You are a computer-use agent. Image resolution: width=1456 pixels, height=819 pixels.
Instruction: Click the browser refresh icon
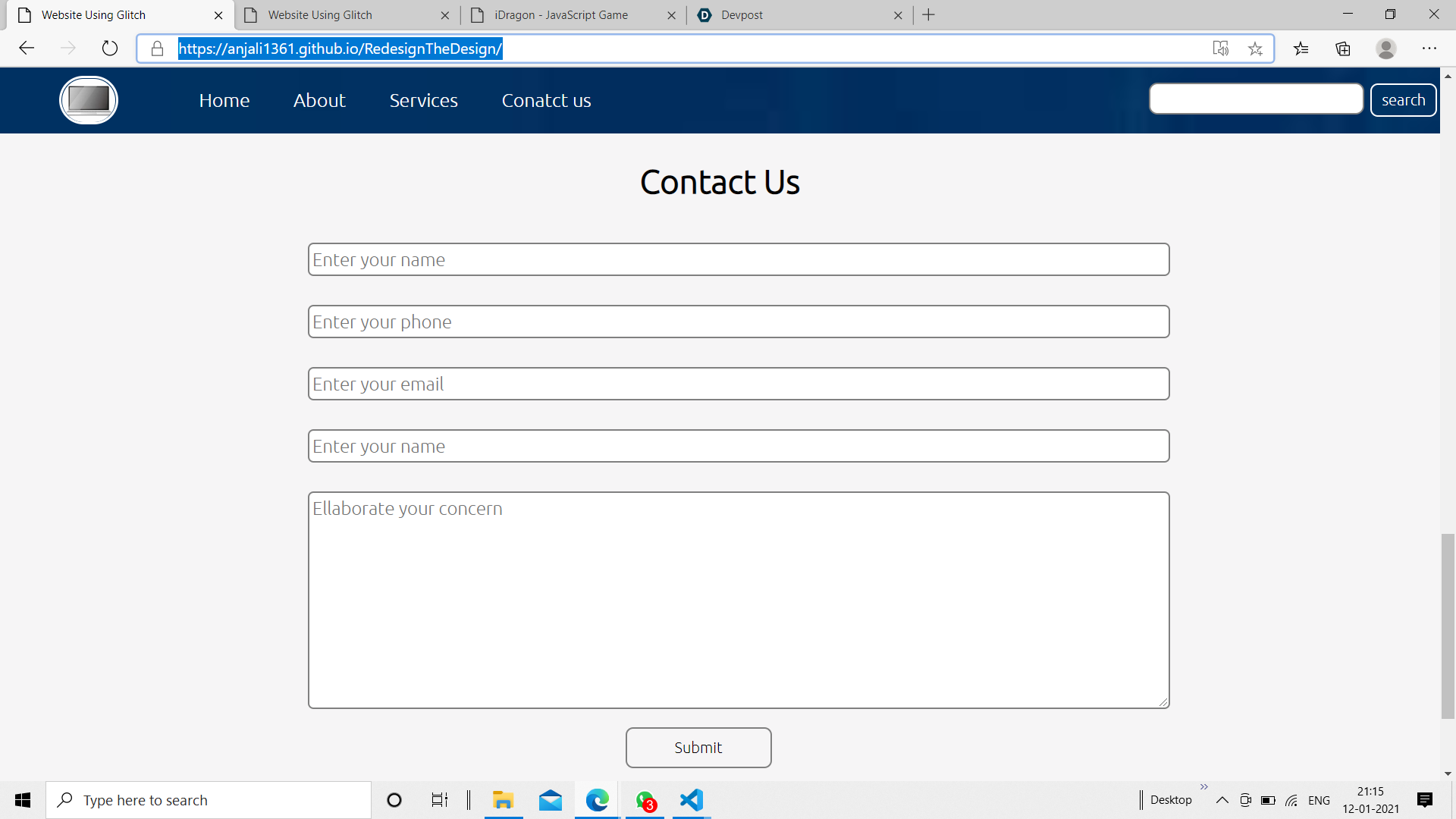click(110, 49)
